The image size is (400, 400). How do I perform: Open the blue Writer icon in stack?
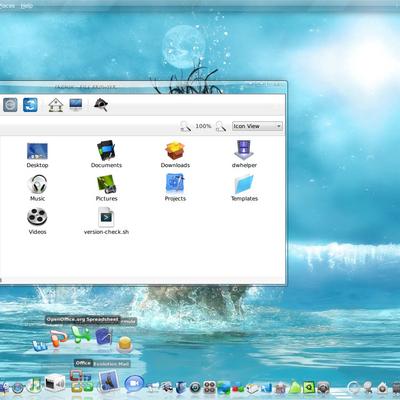pyautogui.click(x=40, y=346)
